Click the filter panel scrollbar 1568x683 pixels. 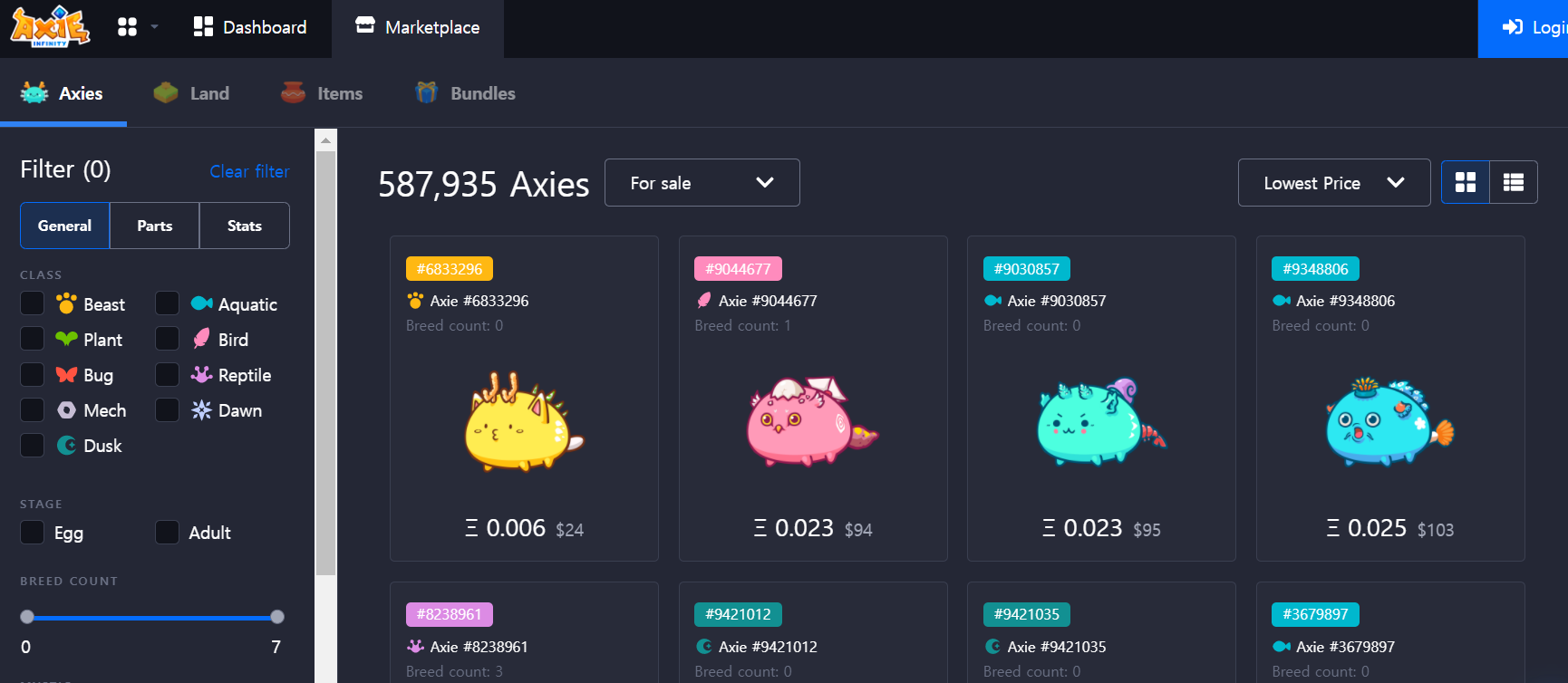click(x=325, y=362)
